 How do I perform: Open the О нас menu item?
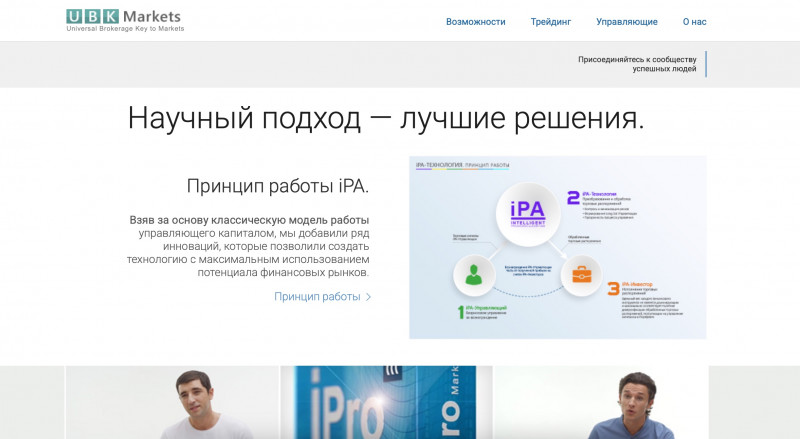(x=694, y=22)
